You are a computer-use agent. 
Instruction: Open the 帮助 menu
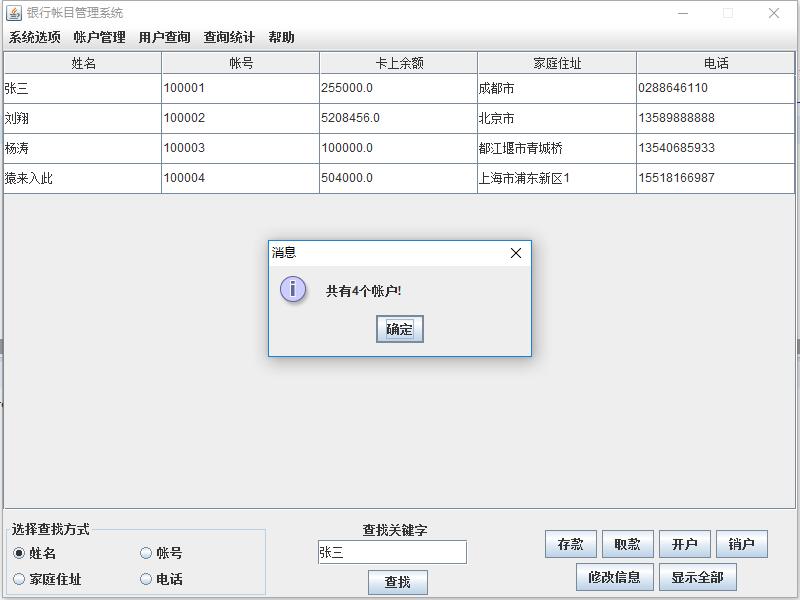tap(283, 36)
